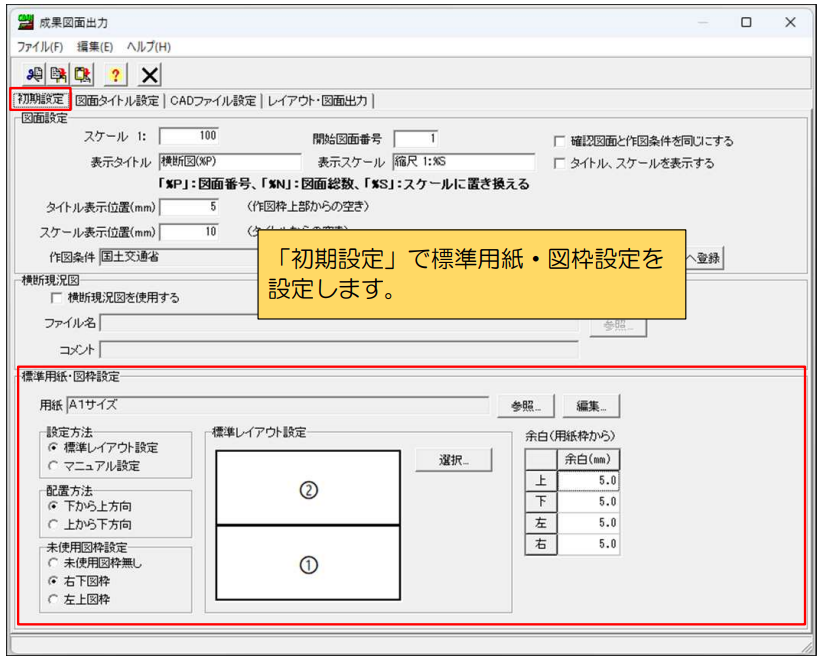Image resolution: width=820 pixels, height=659 pixels.
Task: Select 下から上方向 placement option
Action: (x=53, y=506)
